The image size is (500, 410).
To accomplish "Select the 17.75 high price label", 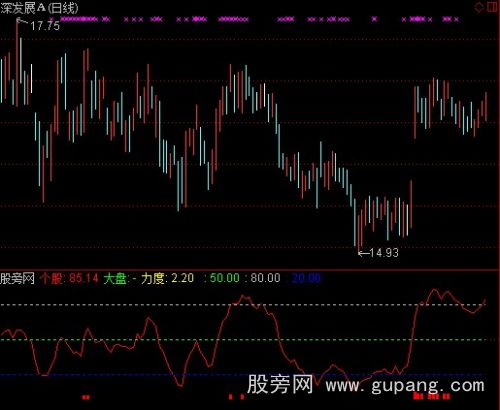I will click(45, 26).
